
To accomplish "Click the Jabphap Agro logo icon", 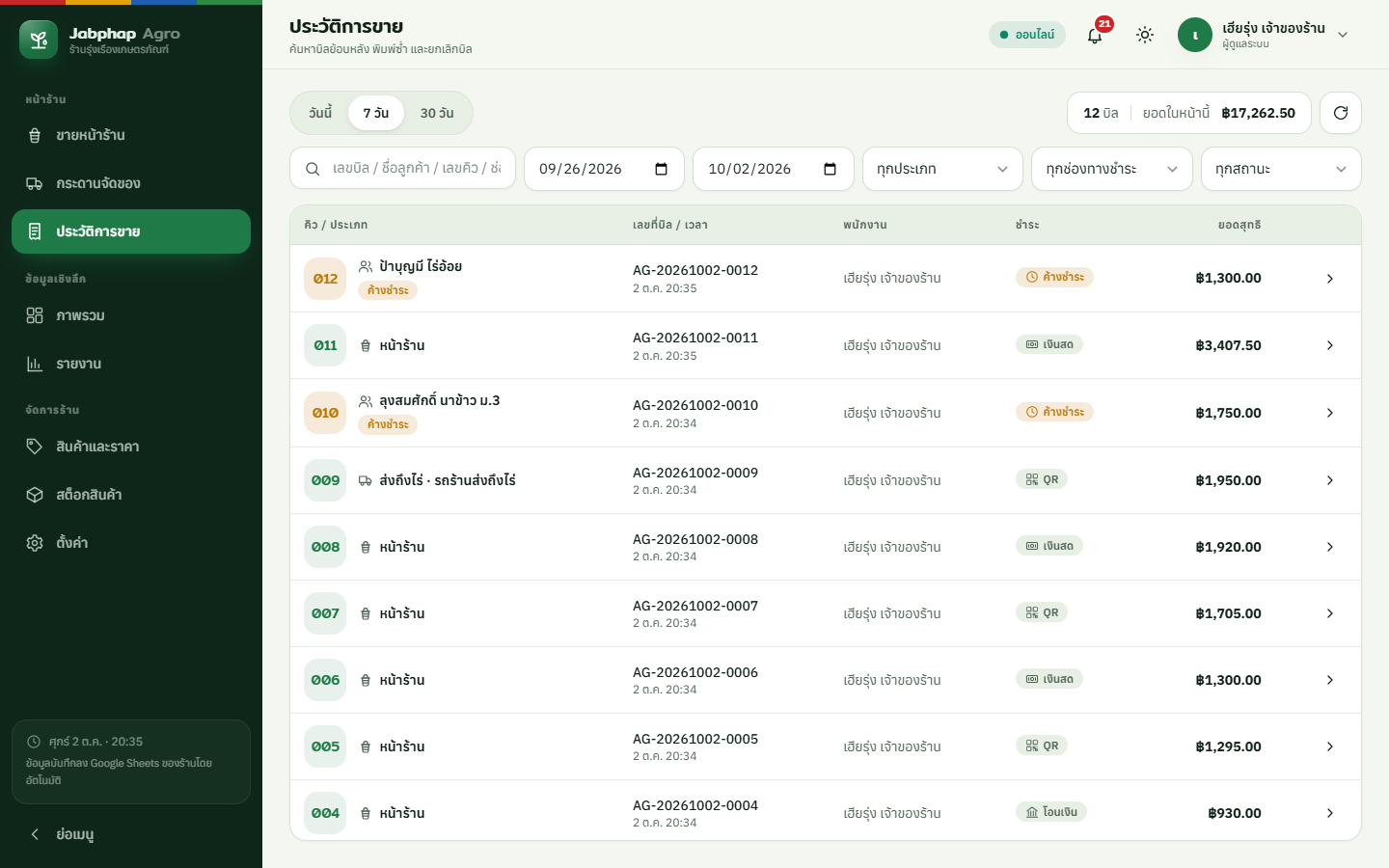I will click(x=39, y=40).
